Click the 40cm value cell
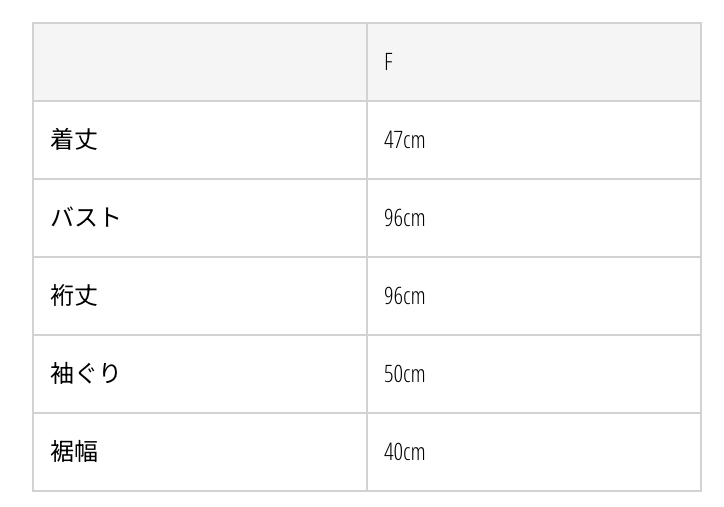 404,452
